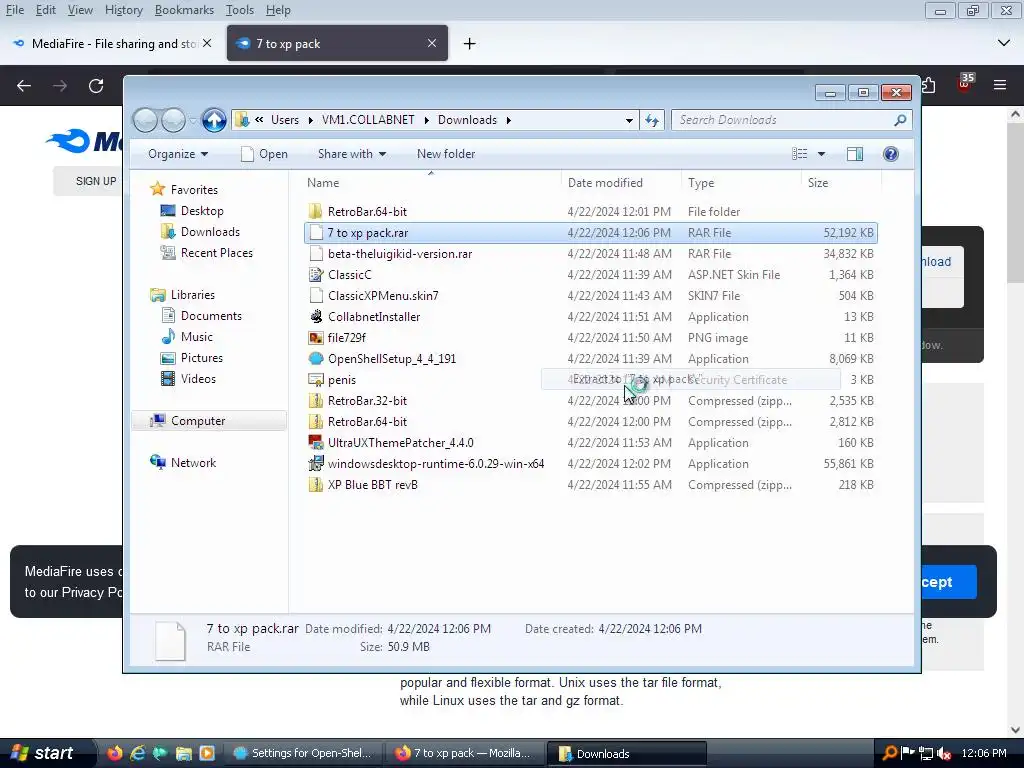
Task: Expand address bar history dropdown
Action: tap(629, 120)
